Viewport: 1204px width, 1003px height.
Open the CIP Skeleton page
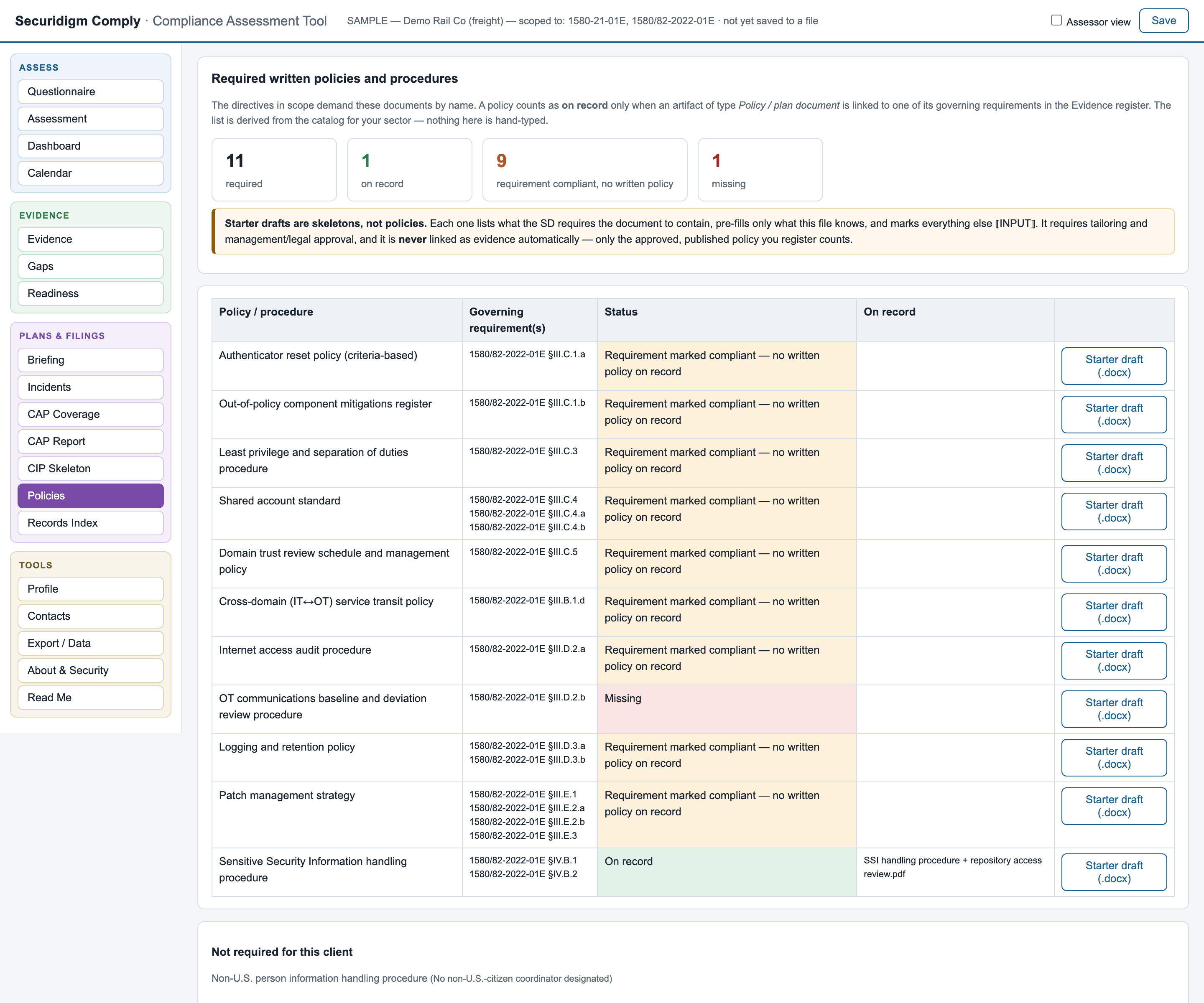pos(91,468)
